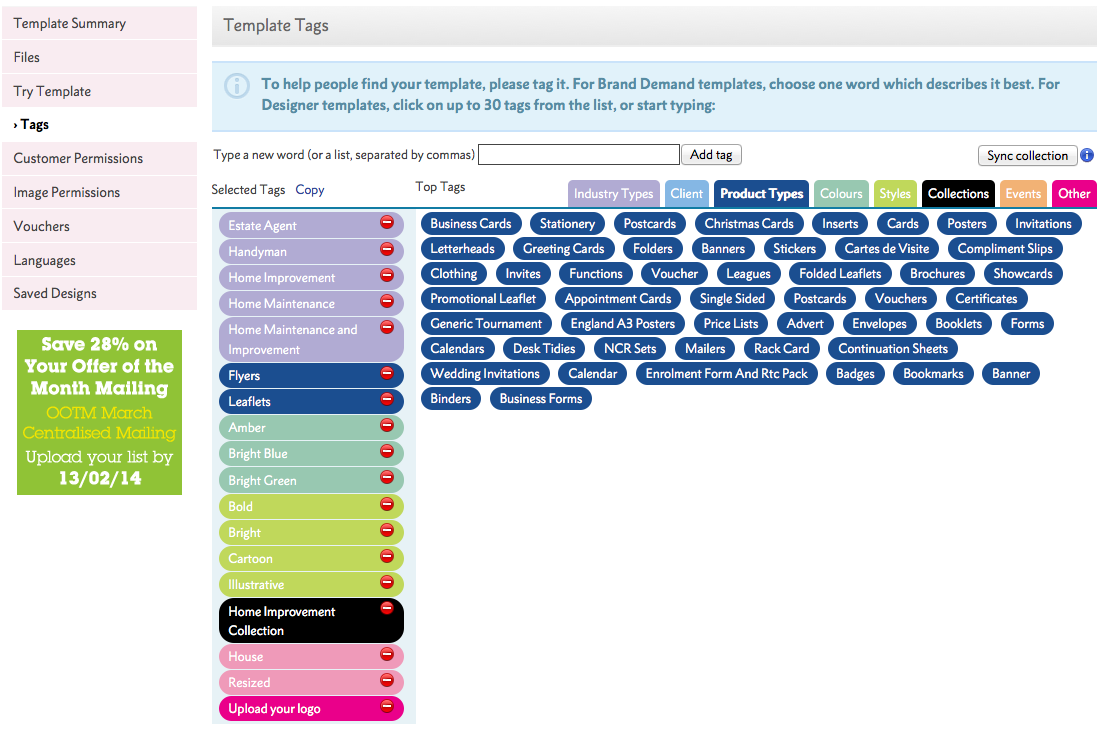The height and width of the screenshot is (738, 1109).
Task: Add the Cartes de Visite tag
Action: coord(887,248)
